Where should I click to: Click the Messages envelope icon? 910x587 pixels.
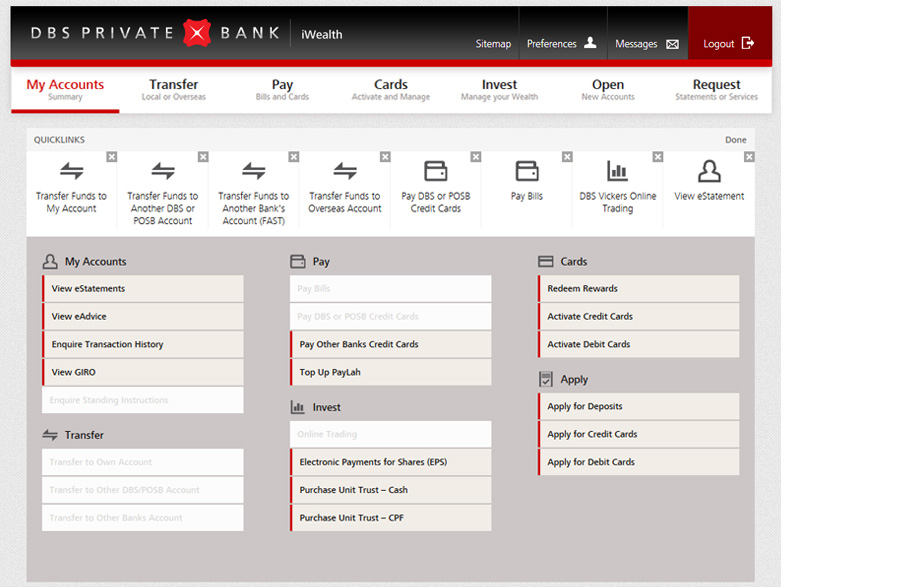(672, 44)
